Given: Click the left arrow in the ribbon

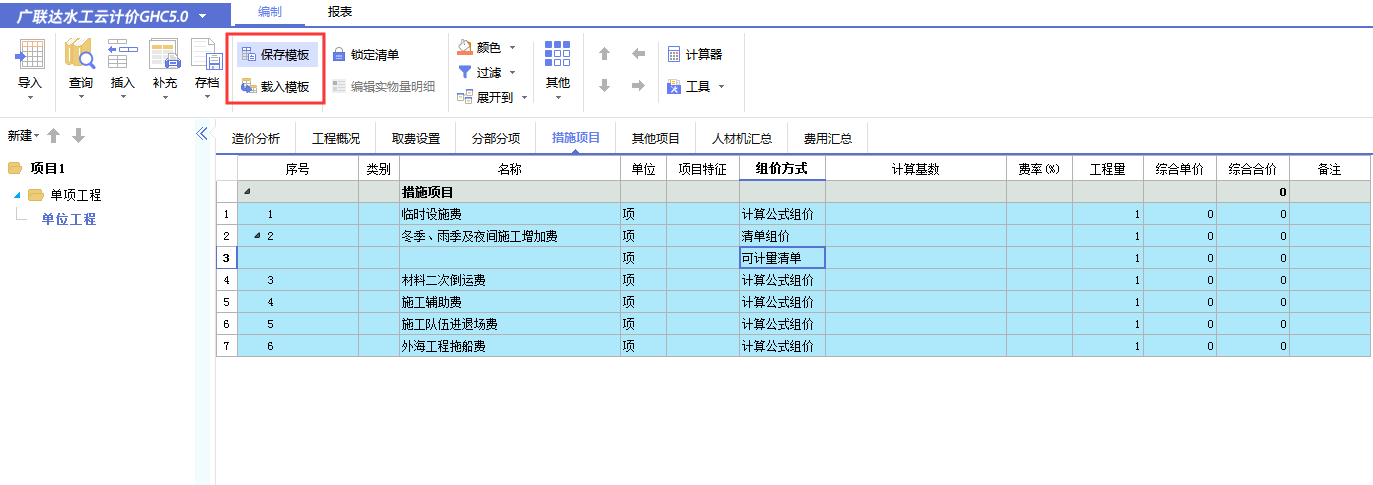Looking at the screenshot, I should pos(638,54).
